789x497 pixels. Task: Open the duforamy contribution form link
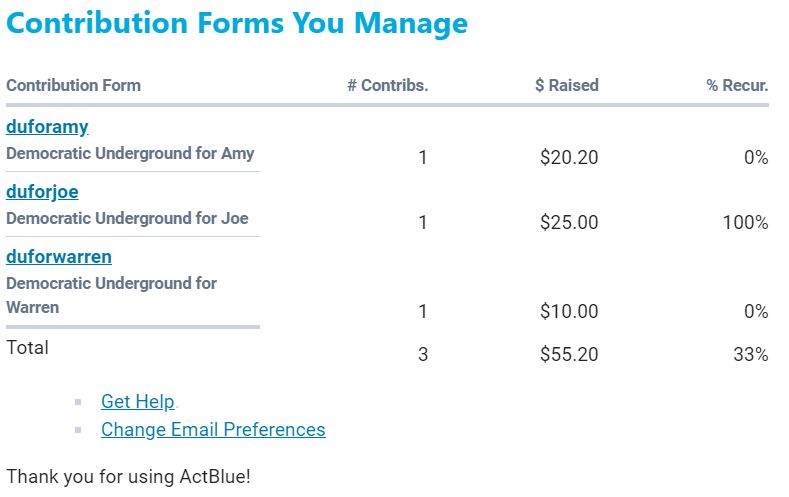[x=47, y=127]
